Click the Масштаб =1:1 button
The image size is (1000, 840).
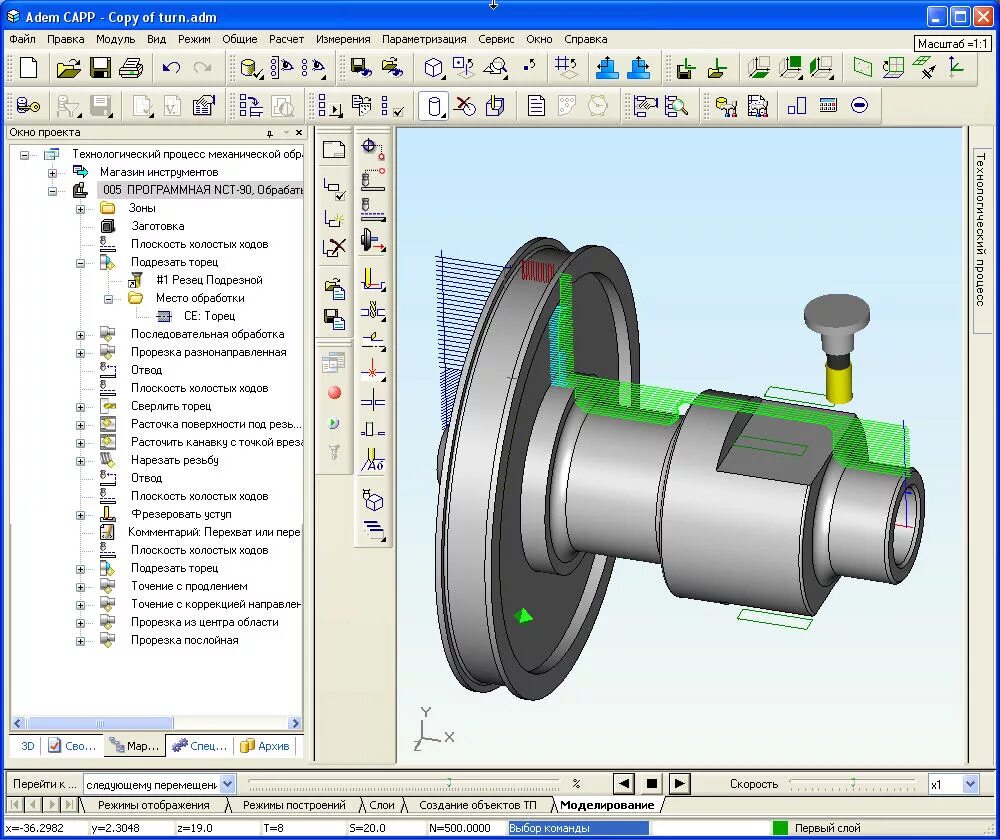coord(952,43)
